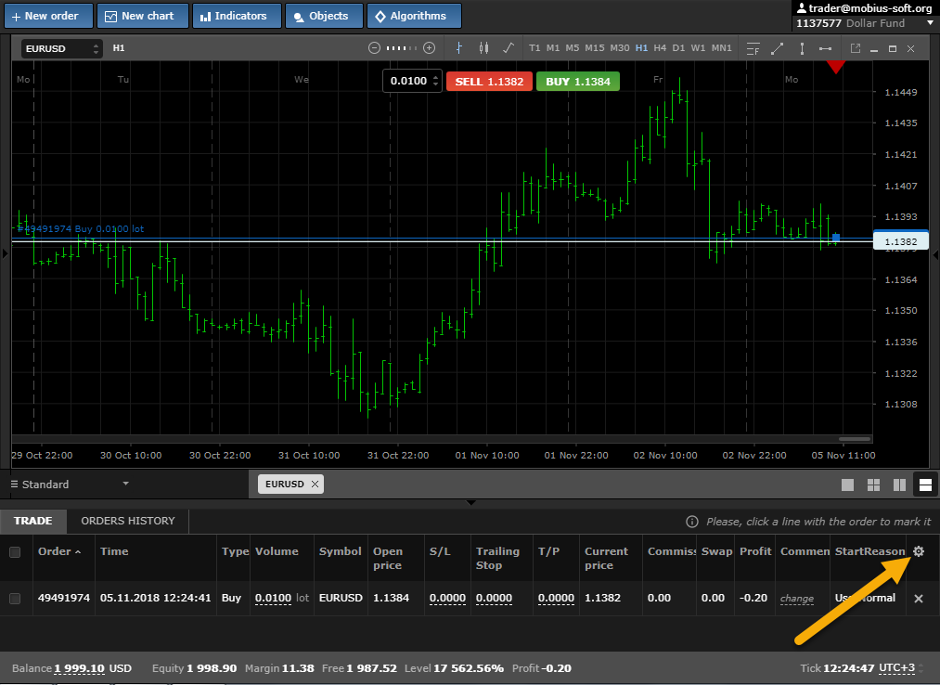Set timeframe to T1
The image size is (940, 685).
[535, 48]
